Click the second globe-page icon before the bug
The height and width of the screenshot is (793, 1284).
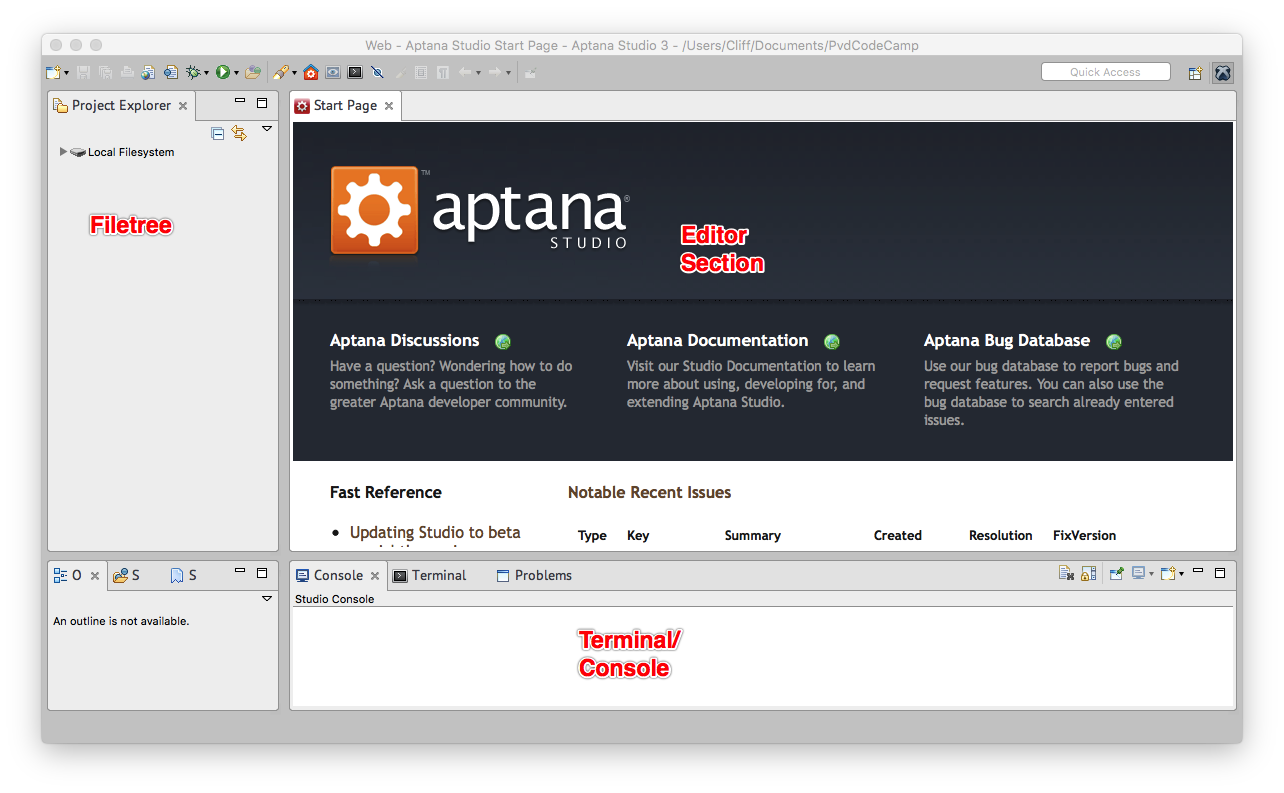point(170,72)
